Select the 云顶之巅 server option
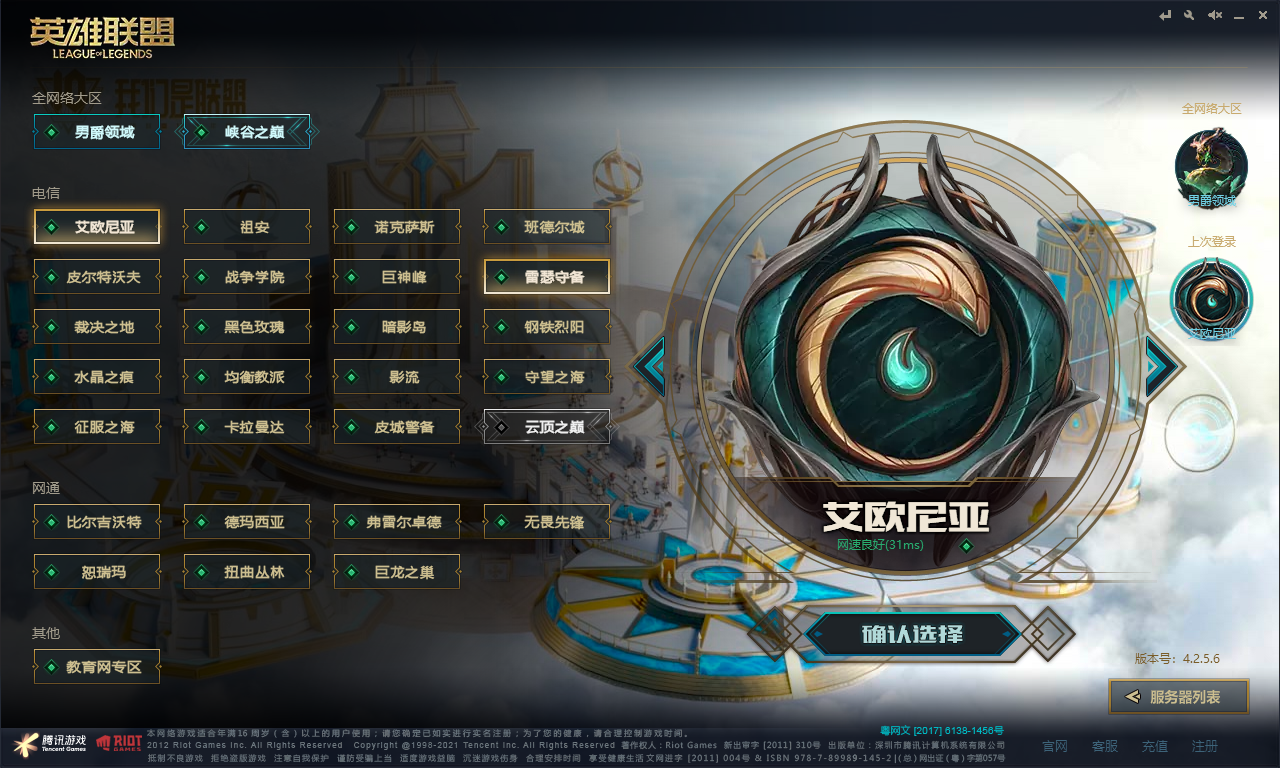Image resolution: width=1280 pixels, height=768 pixels. (547, 427)
